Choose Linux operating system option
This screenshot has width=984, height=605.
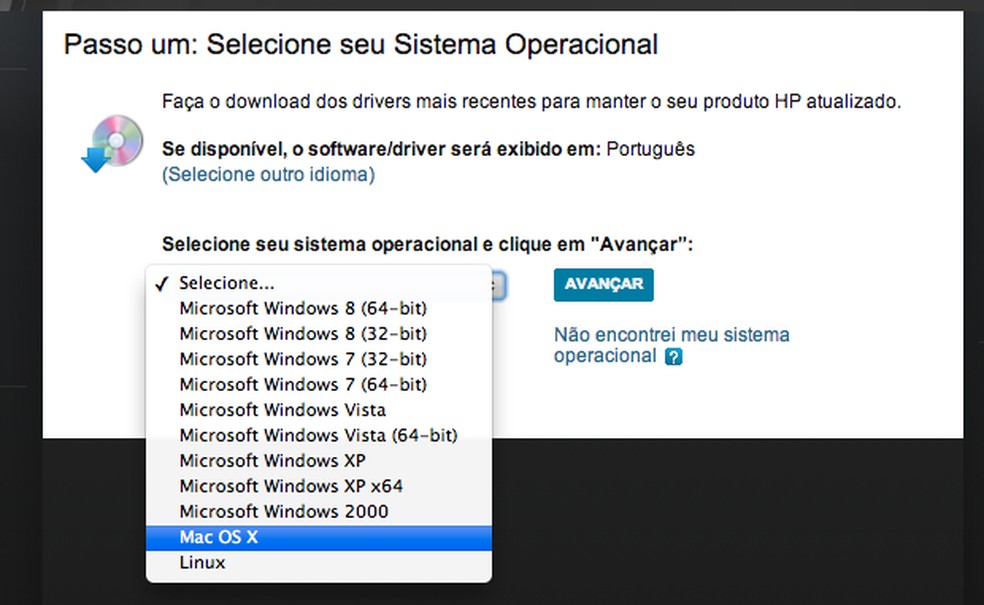point(202,563)
